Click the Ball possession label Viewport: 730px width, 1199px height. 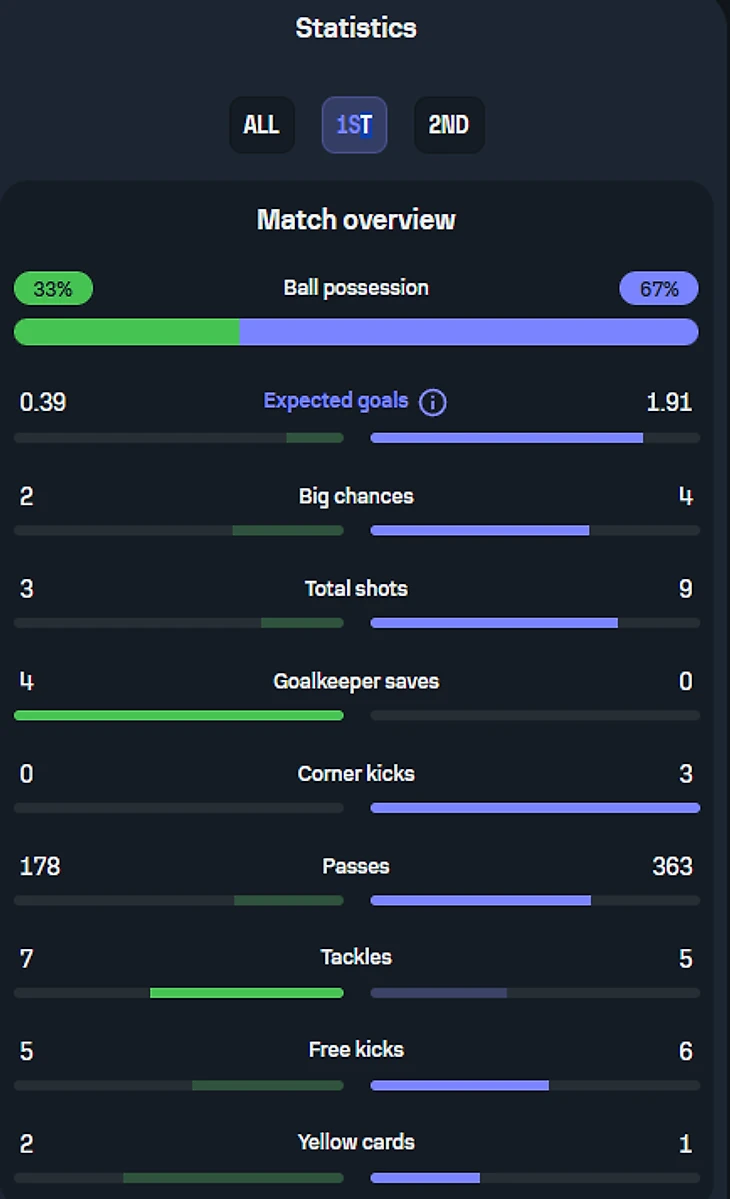coord(356,288)
